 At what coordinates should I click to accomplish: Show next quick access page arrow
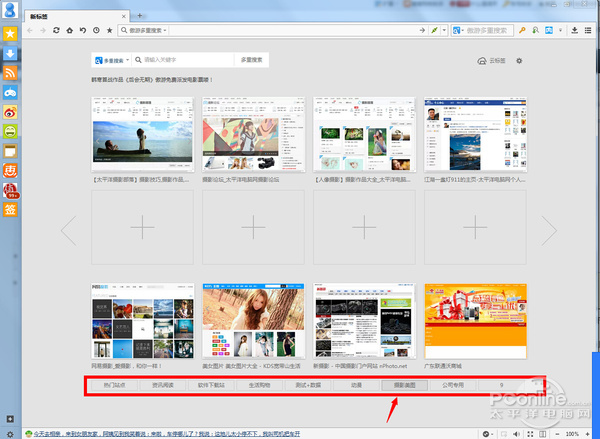(549, 230)
